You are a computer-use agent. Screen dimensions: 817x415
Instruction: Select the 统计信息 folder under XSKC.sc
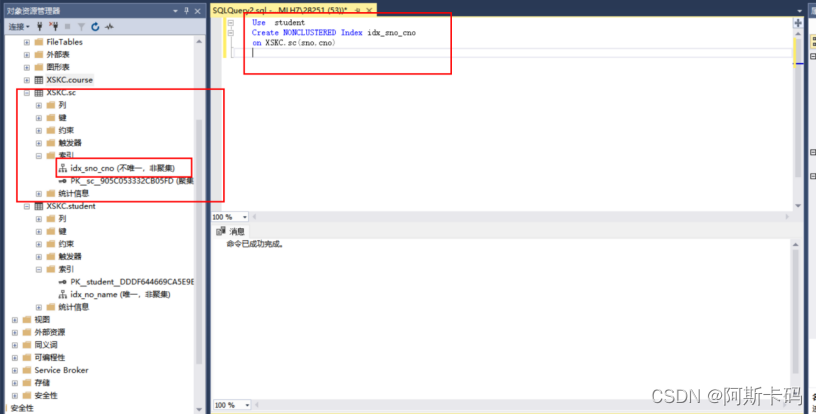click(73, 193)
